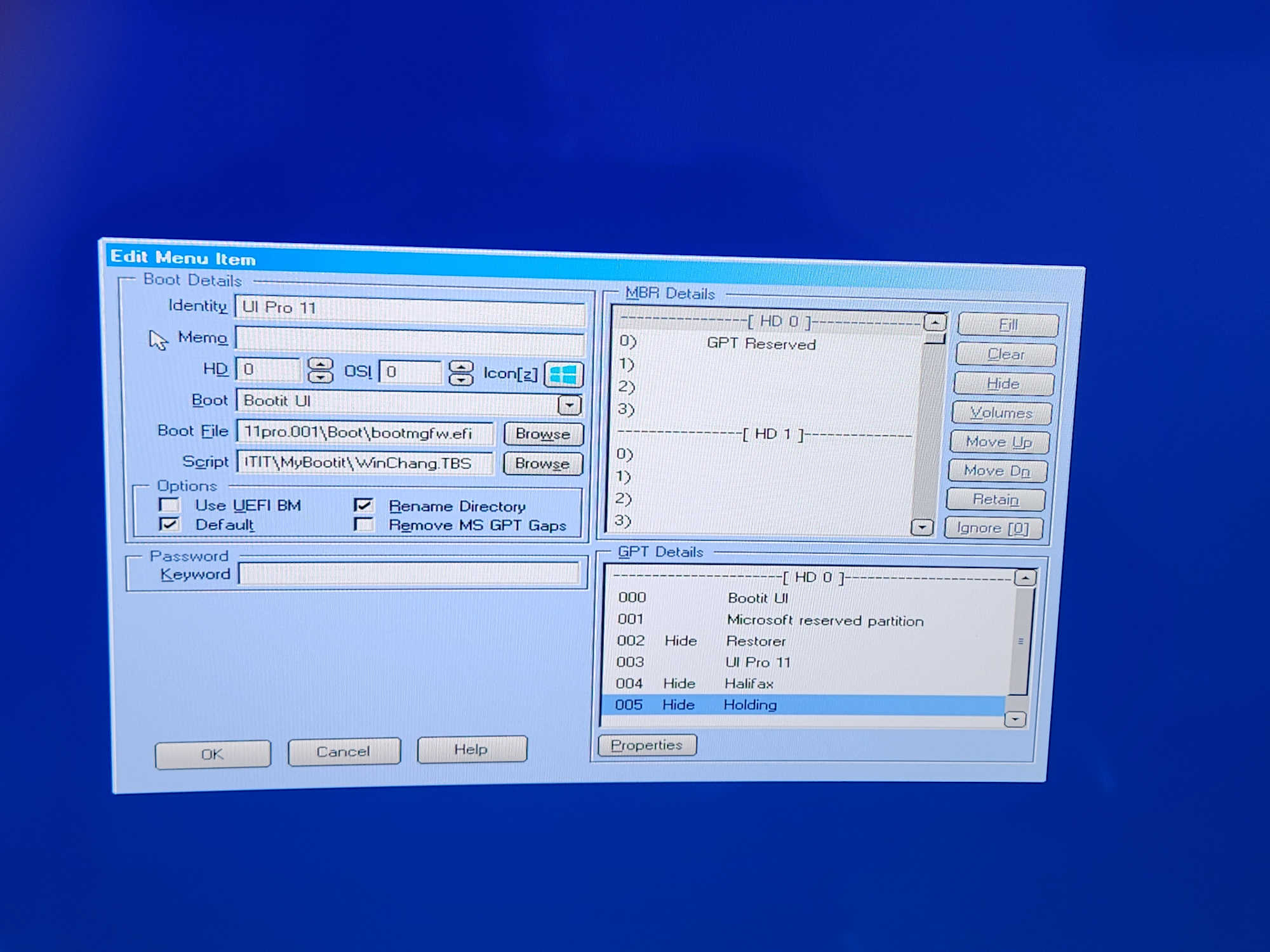This screenshot has height=952, width=1270.
Task: Select GPT entry 004 Halifax
Action: [x=804, y=684]
